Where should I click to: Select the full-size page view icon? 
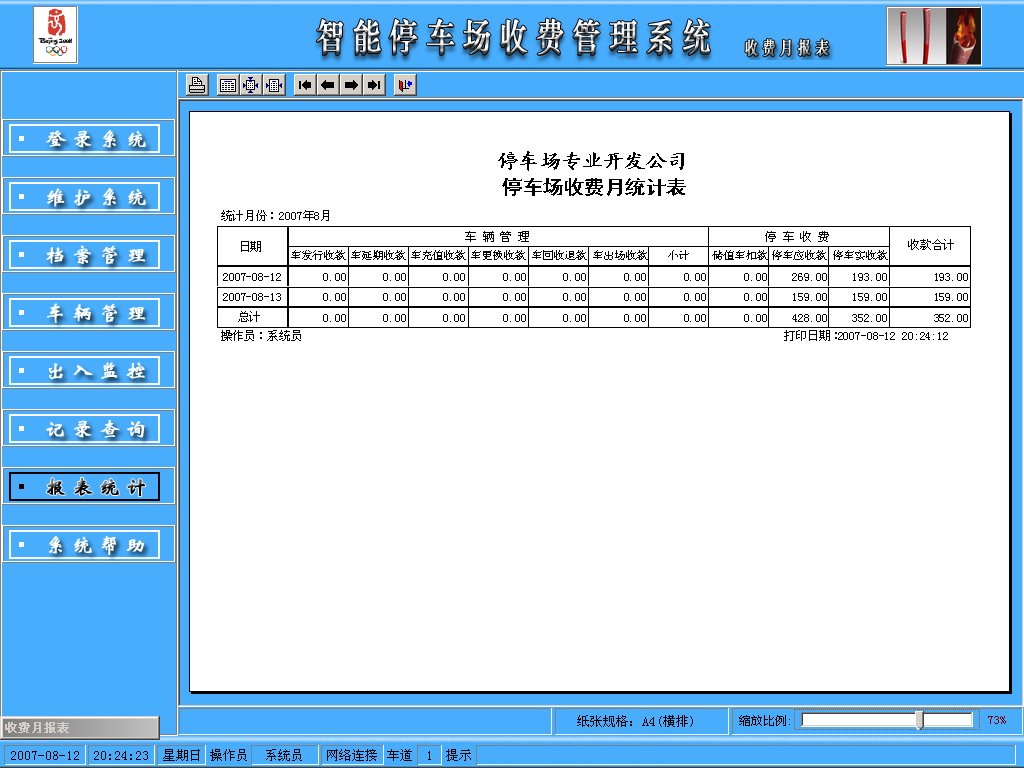(x=228, y=85)
